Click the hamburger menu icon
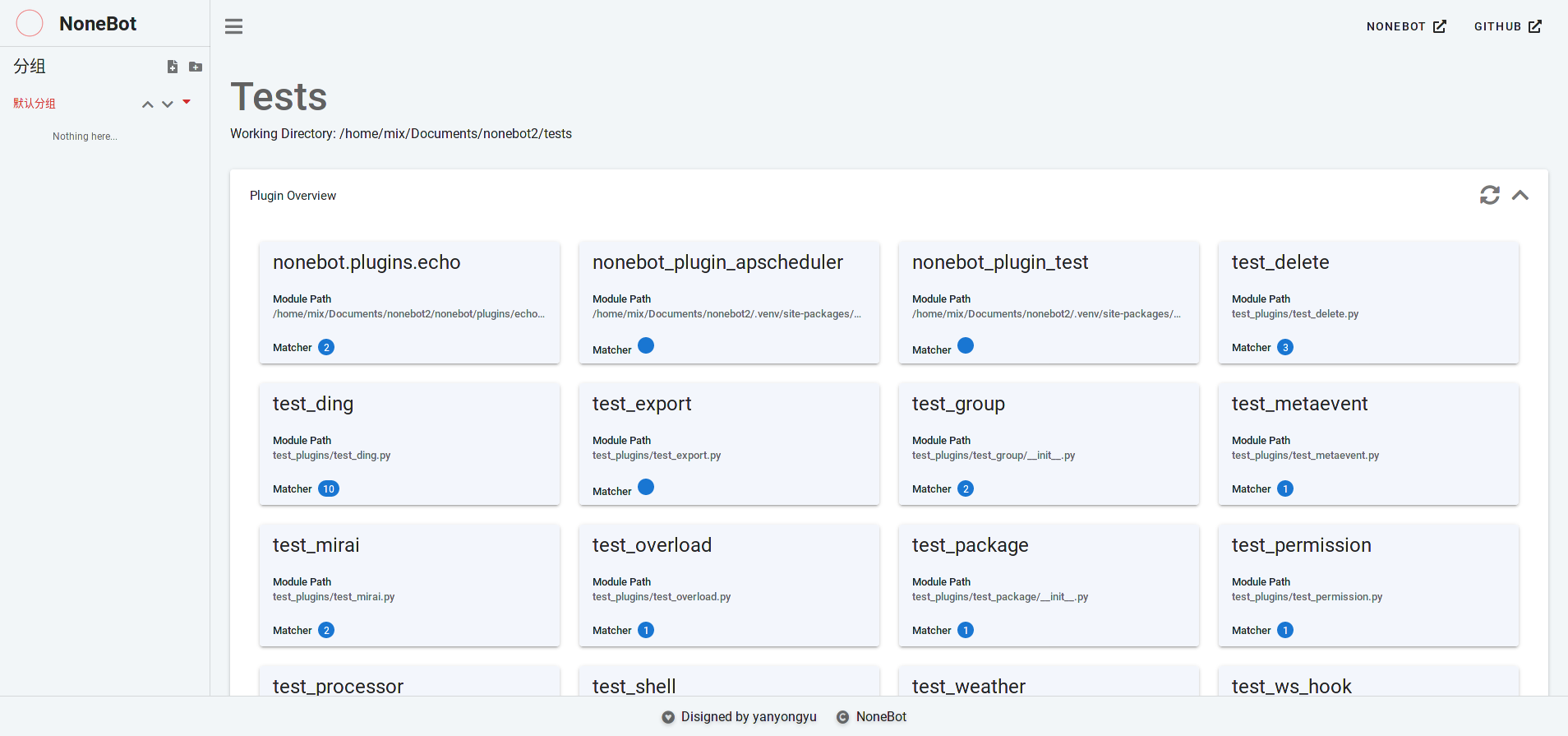This screenshot has width=1568, height=736. click(234, 26)
